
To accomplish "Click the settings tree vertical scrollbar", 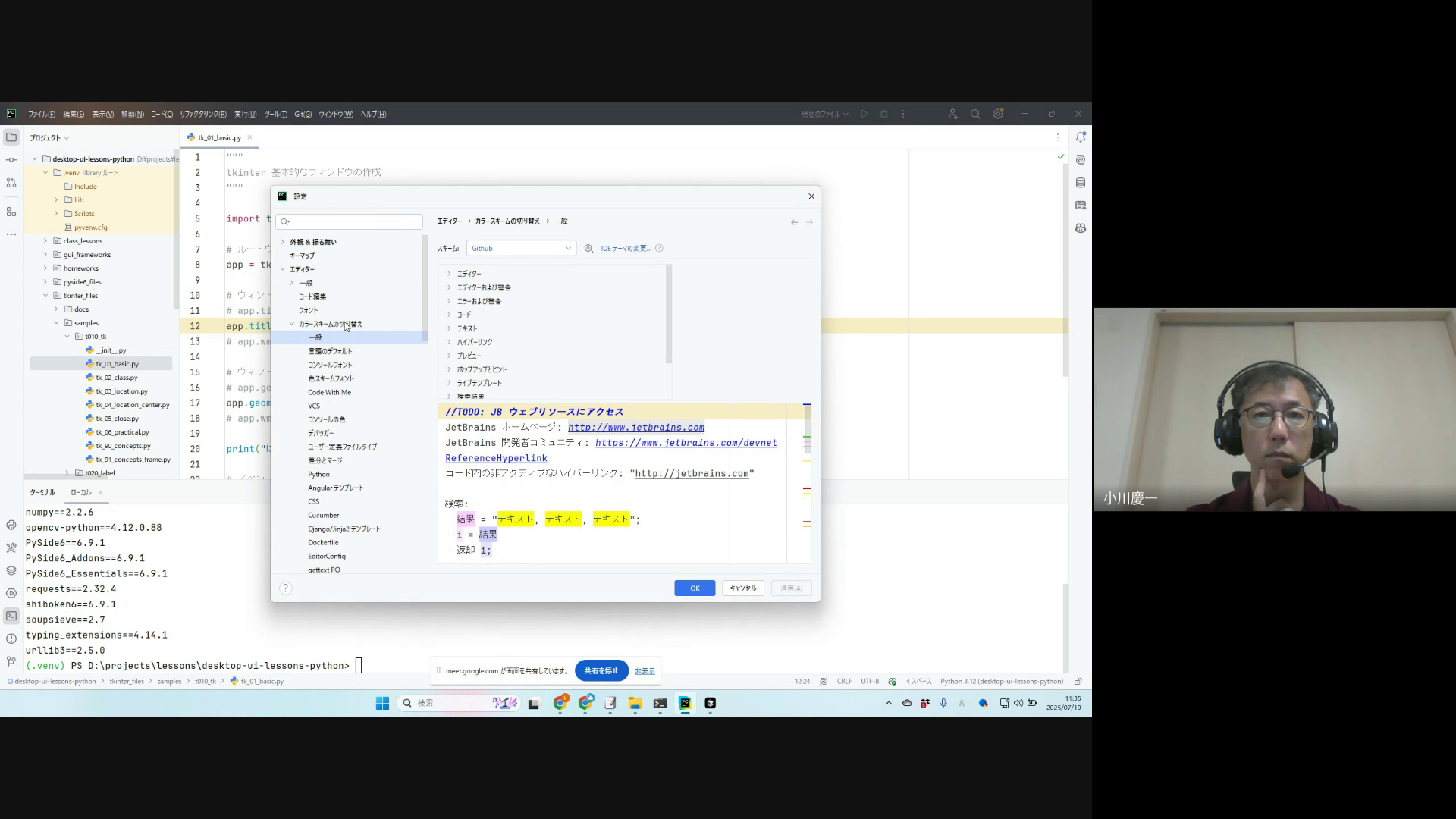I will tap(425, 288).
